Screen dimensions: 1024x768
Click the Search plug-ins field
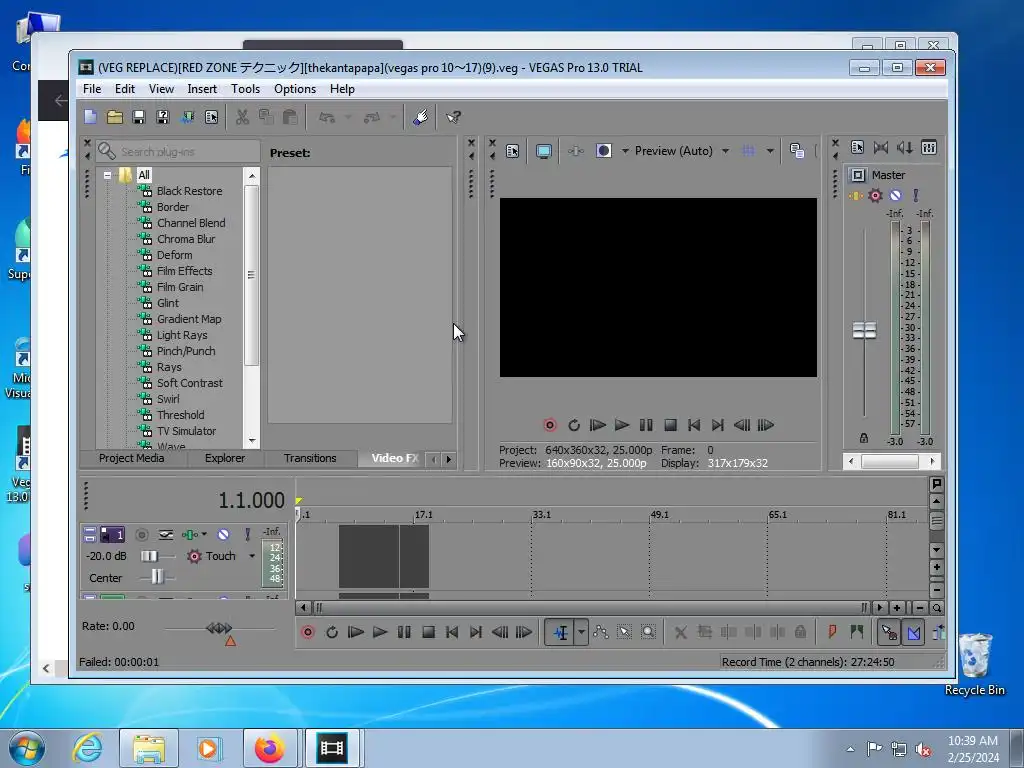point(178,152)
